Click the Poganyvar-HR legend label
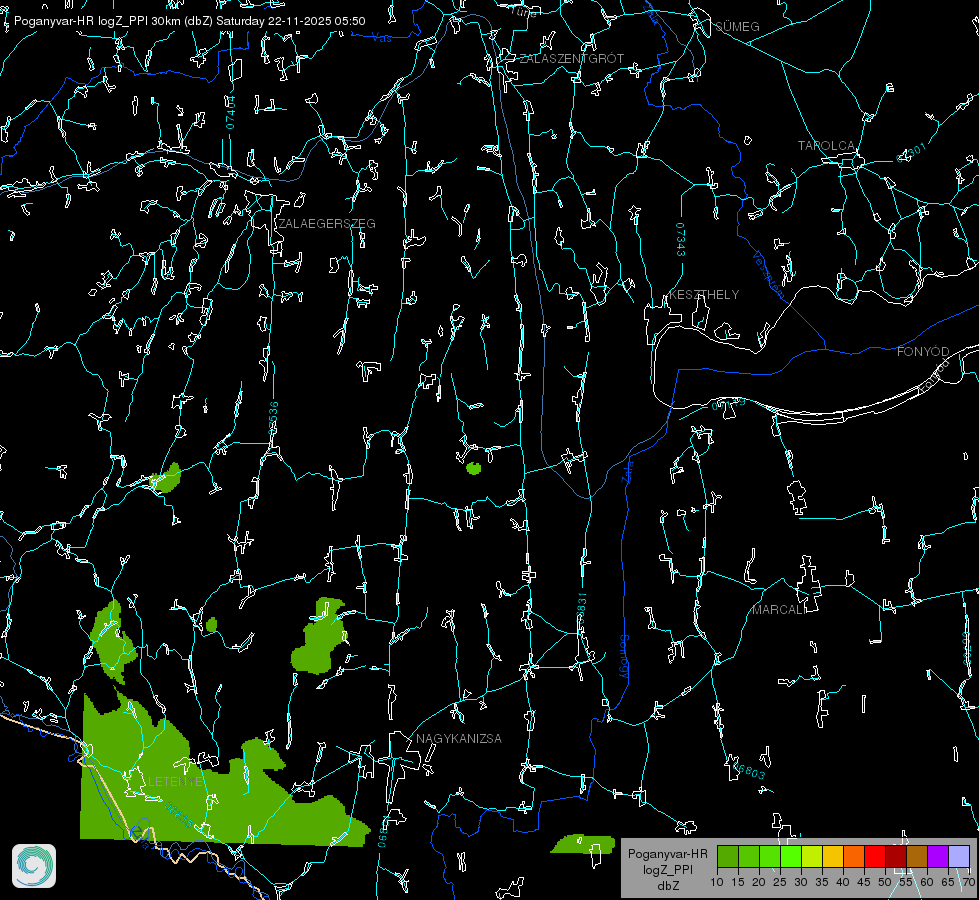979x900 pixels. (x=667, y=853)
